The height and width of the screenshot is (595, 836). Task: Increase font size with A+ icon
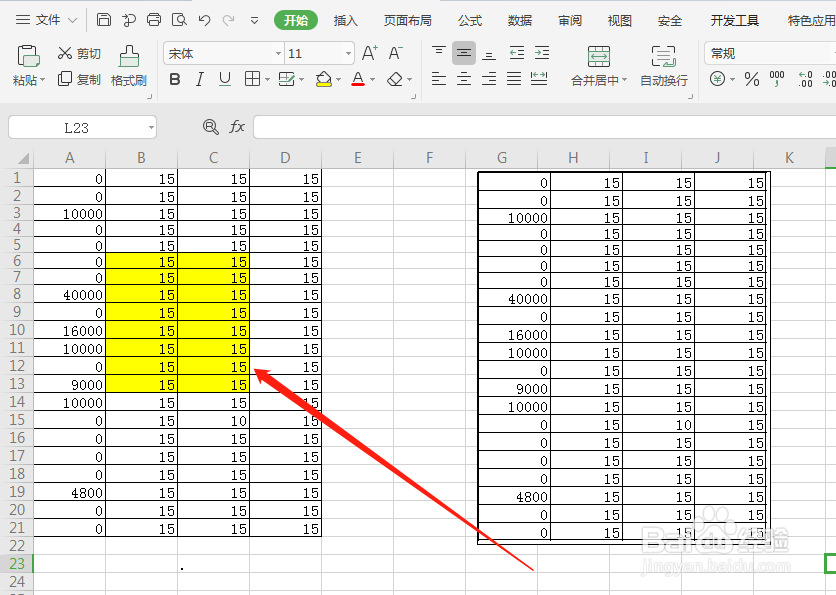(x=369, y=53)
